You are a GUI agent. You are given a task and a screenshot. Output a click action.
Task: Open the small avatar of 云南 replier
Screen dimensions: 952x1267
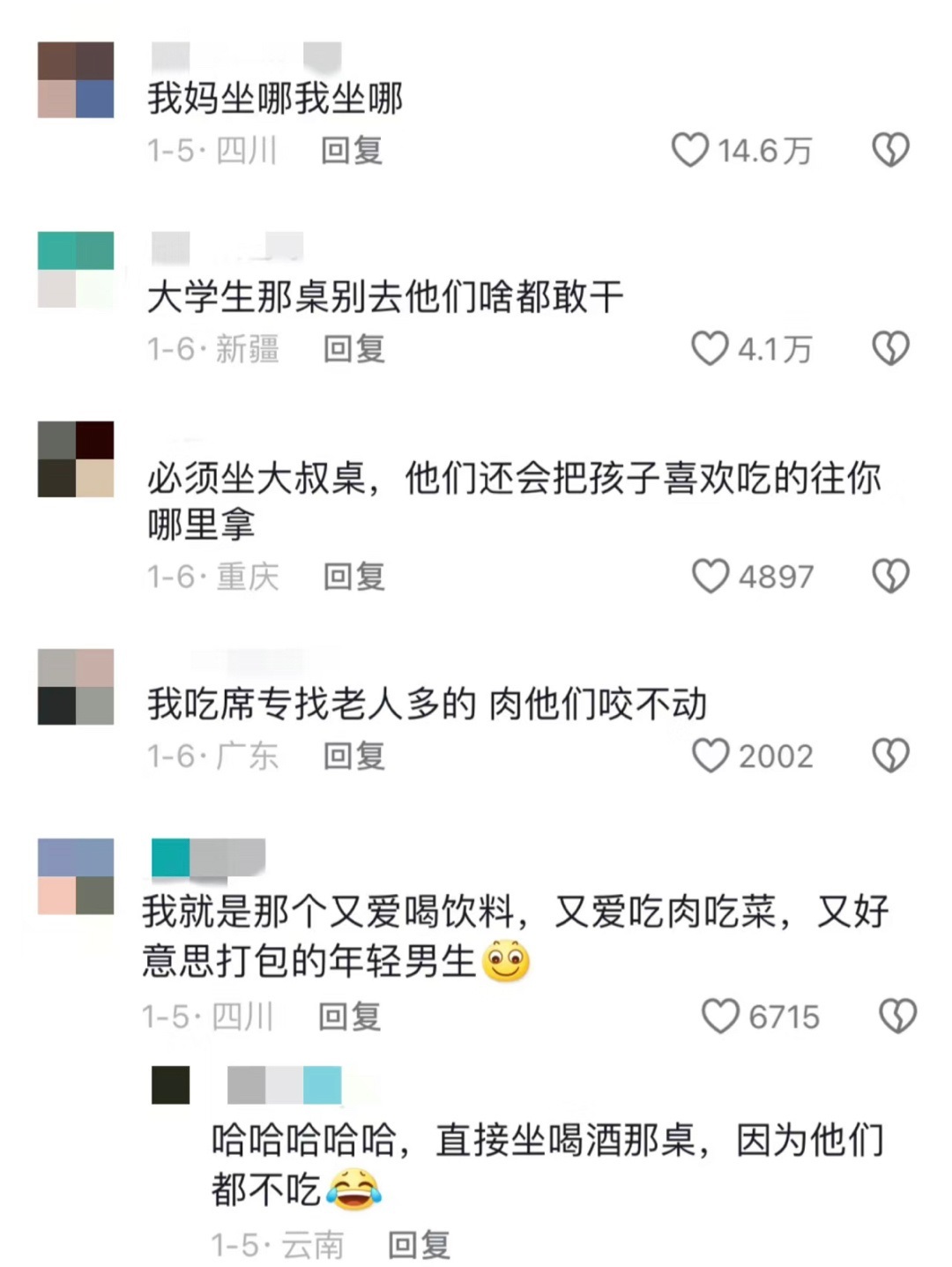(x=171, y=1084)
